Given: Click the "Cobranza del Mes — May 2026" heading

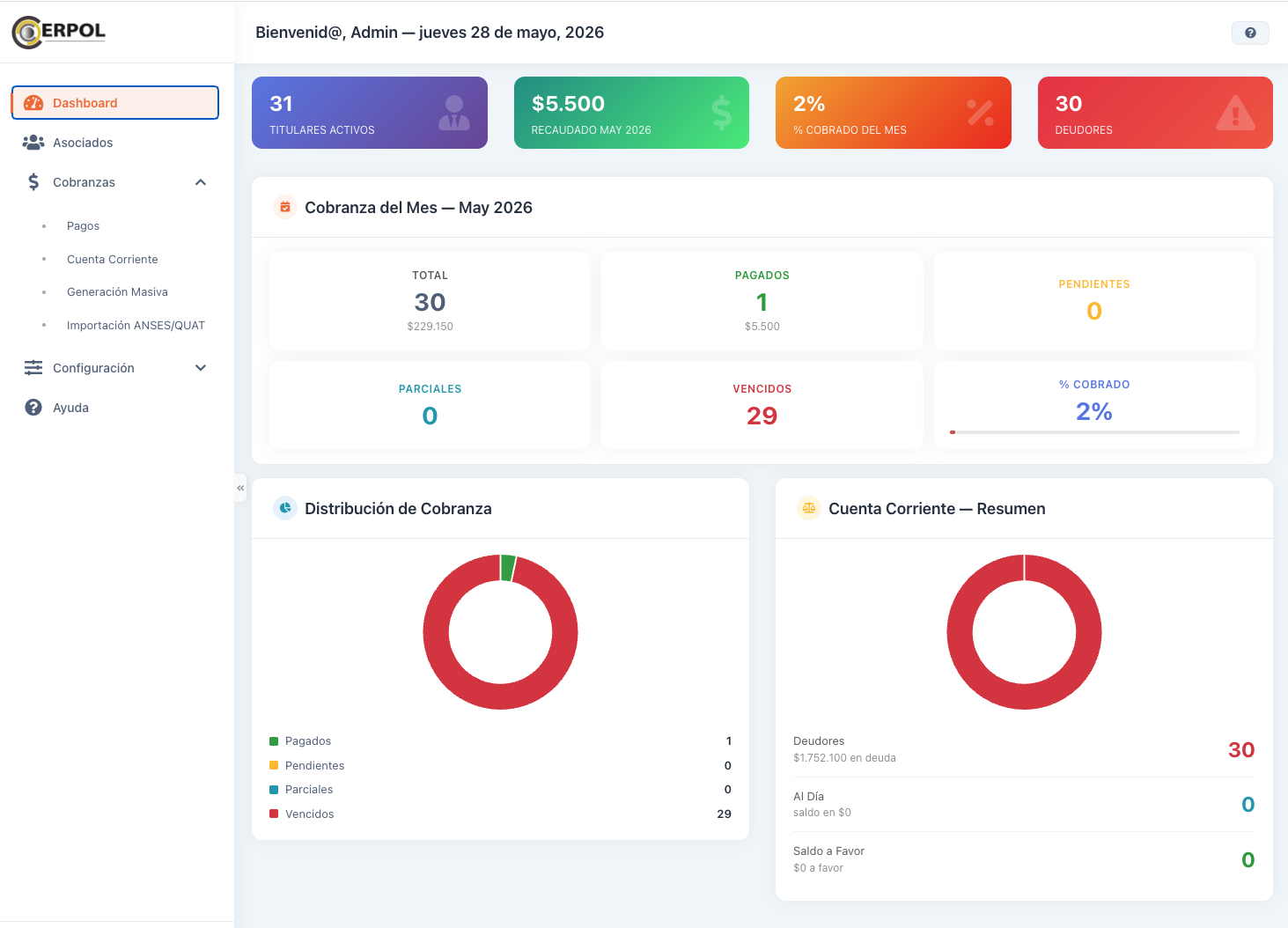Looking at the screenshot, I should pyautogui.click(x=418, y=208).
